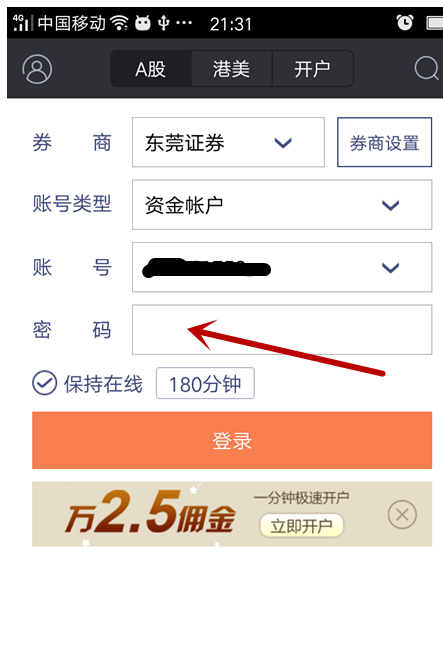Tap the cat-face notification icon
443x649 pixels.
[143, 23]
